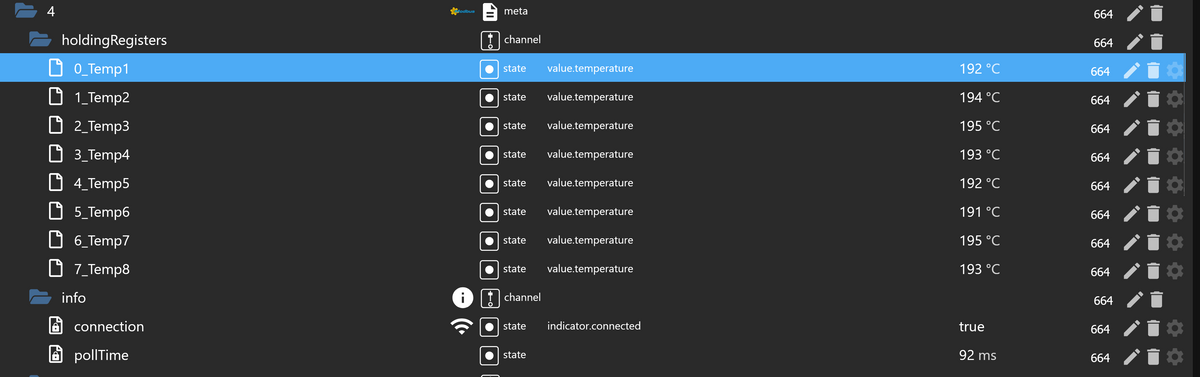Click the state icon of 4_Temp5 row
Screen dimensions: 1200x377
click(x=489, y=184)
